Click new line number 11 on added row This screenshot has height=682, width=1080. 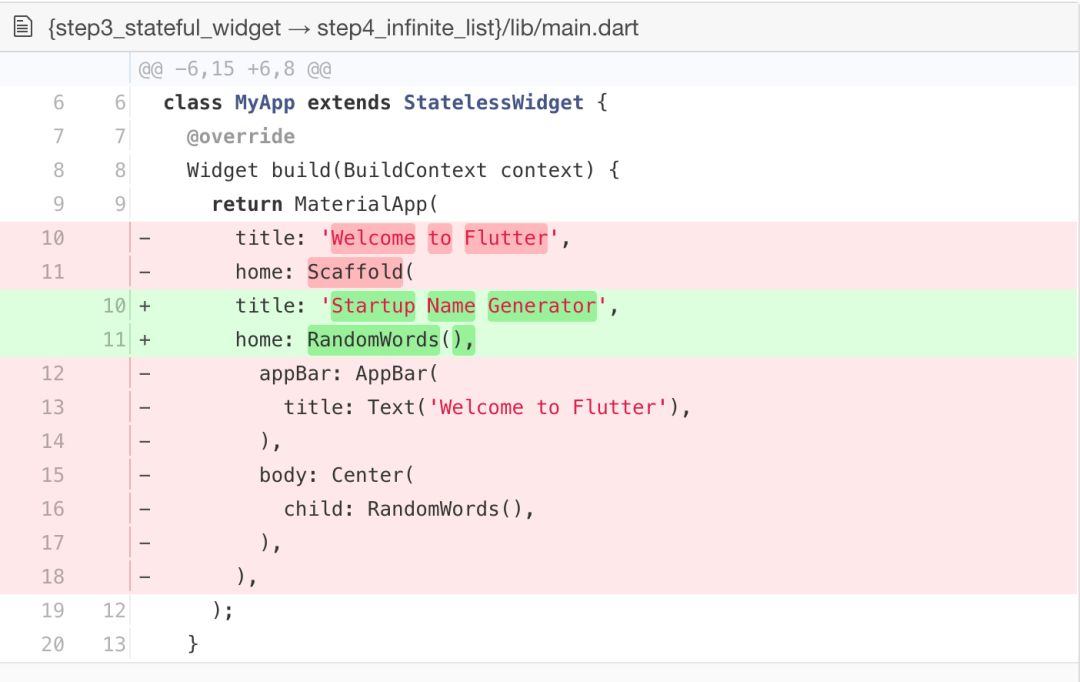114,340
